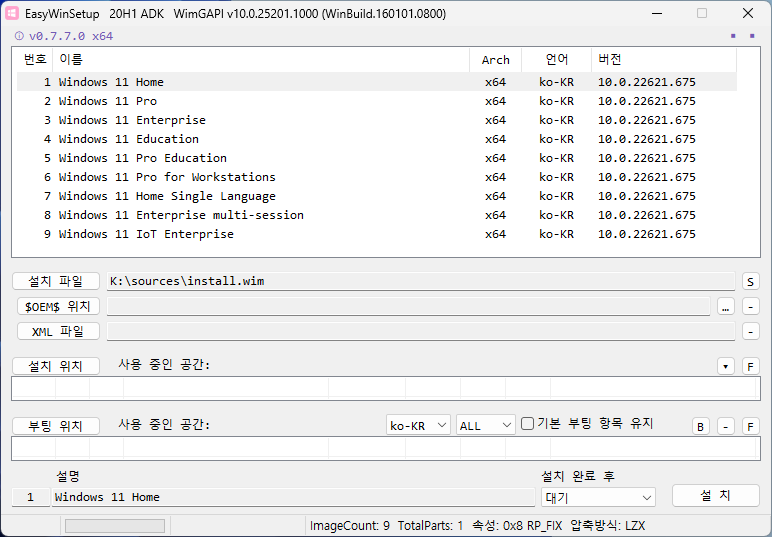Select Windows 11 Home row
772x537 pixels.
(377, 82)
